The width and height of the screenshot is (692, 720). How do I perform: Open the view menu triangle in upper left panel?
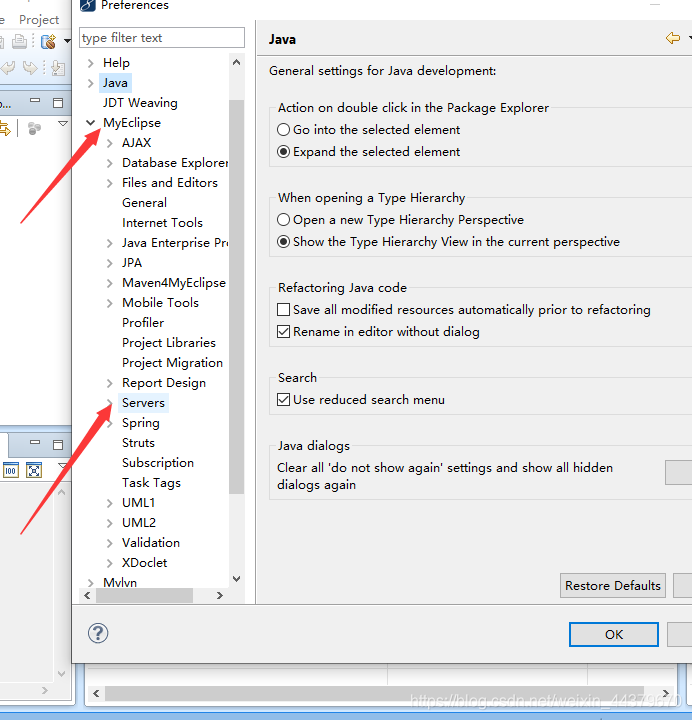pyautogui.click(x=63, y=124)
